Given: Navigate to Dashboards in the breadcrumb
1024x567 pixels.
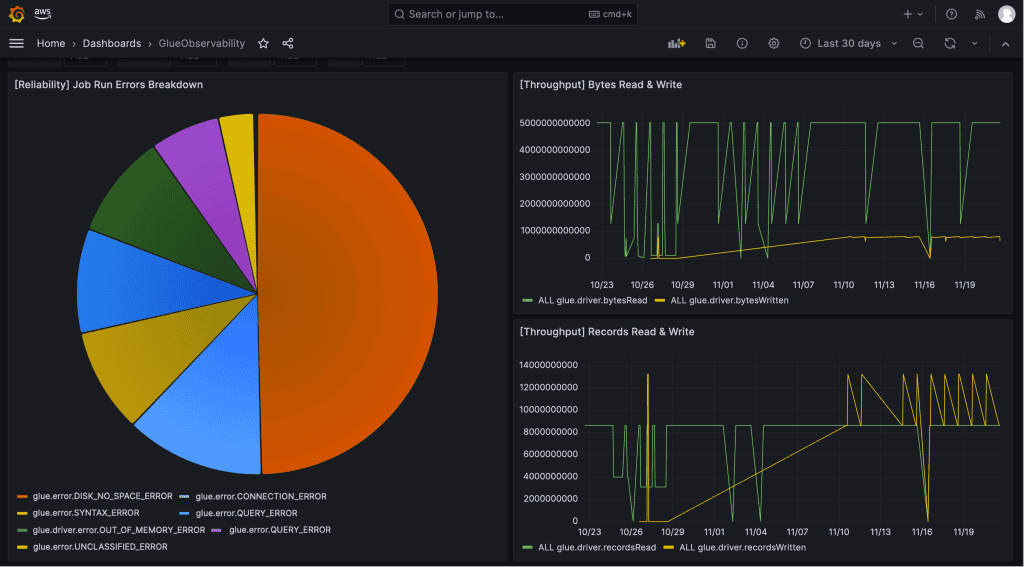Looking at the screenshot, I should (x=111, y=43).
